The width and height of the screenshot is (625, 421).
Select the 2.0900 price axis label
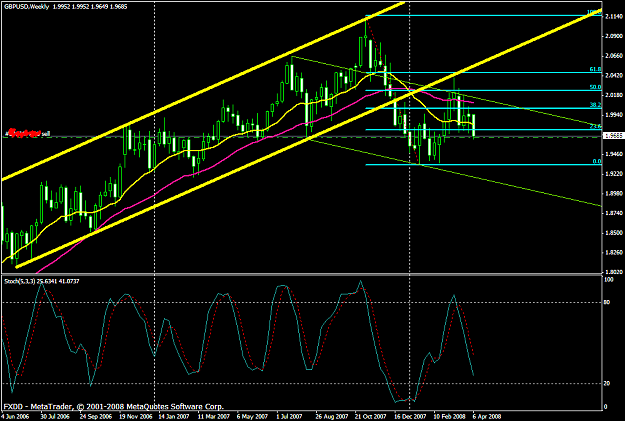click(x=614, y=36)
